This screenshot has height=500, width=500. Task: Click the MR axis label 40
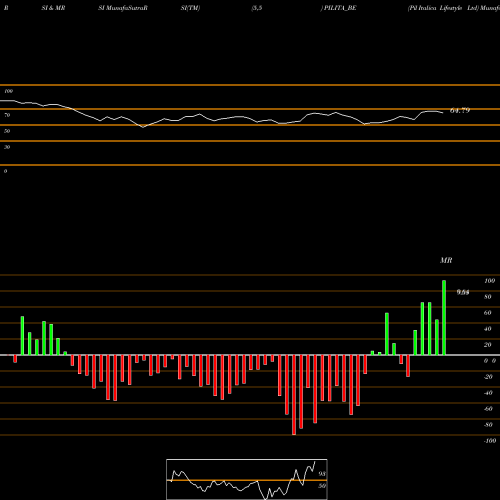(x=488, y=329)
